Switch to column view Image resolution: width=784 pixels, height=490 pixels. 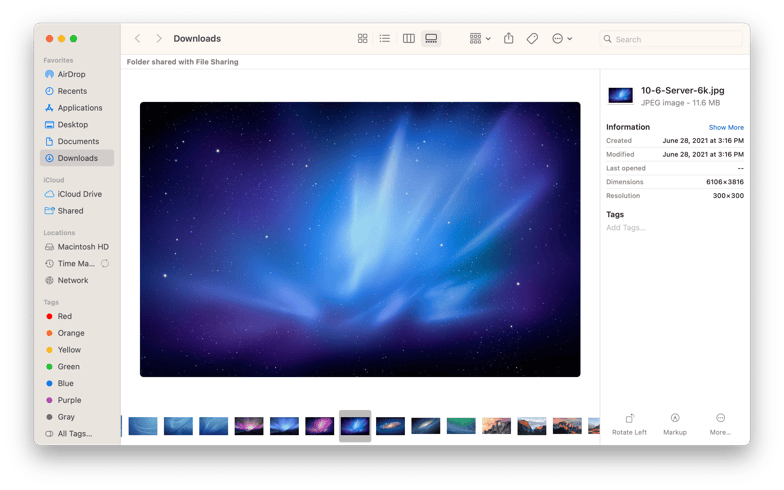point(408,38)
